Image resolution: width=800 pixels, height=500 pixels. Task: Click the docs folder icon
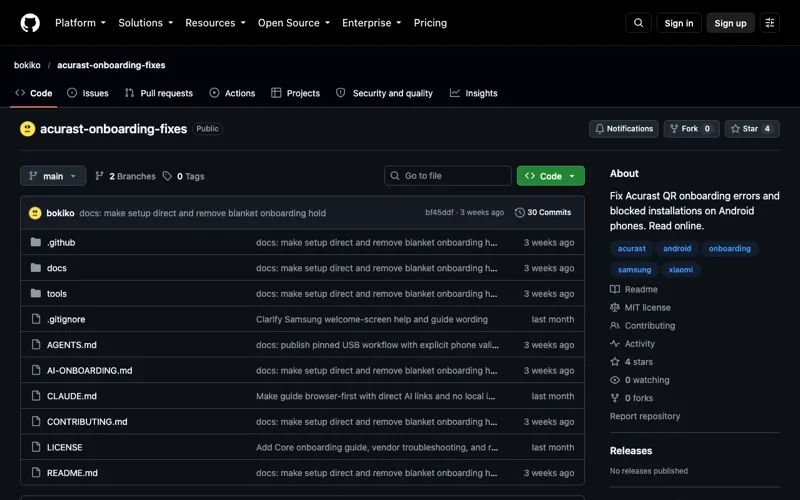pos(36,268)
